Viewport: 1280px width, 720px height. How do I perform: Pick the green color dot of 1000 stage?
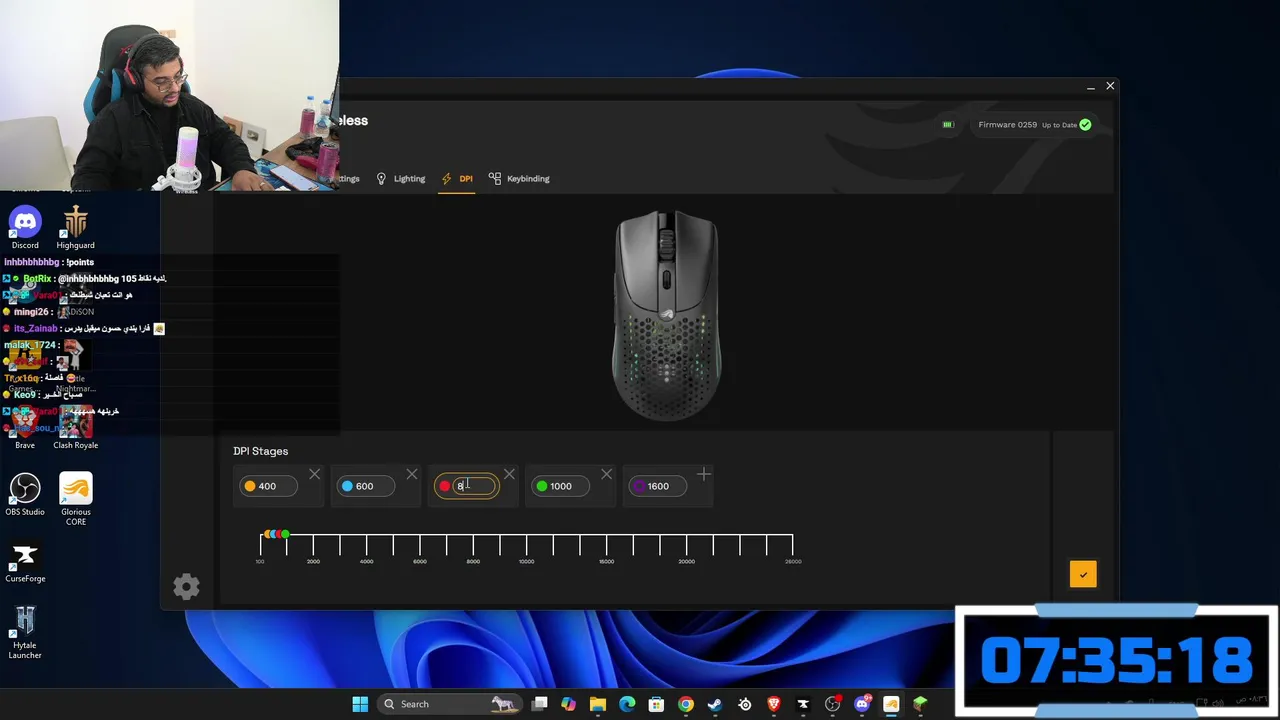[542, 486]
